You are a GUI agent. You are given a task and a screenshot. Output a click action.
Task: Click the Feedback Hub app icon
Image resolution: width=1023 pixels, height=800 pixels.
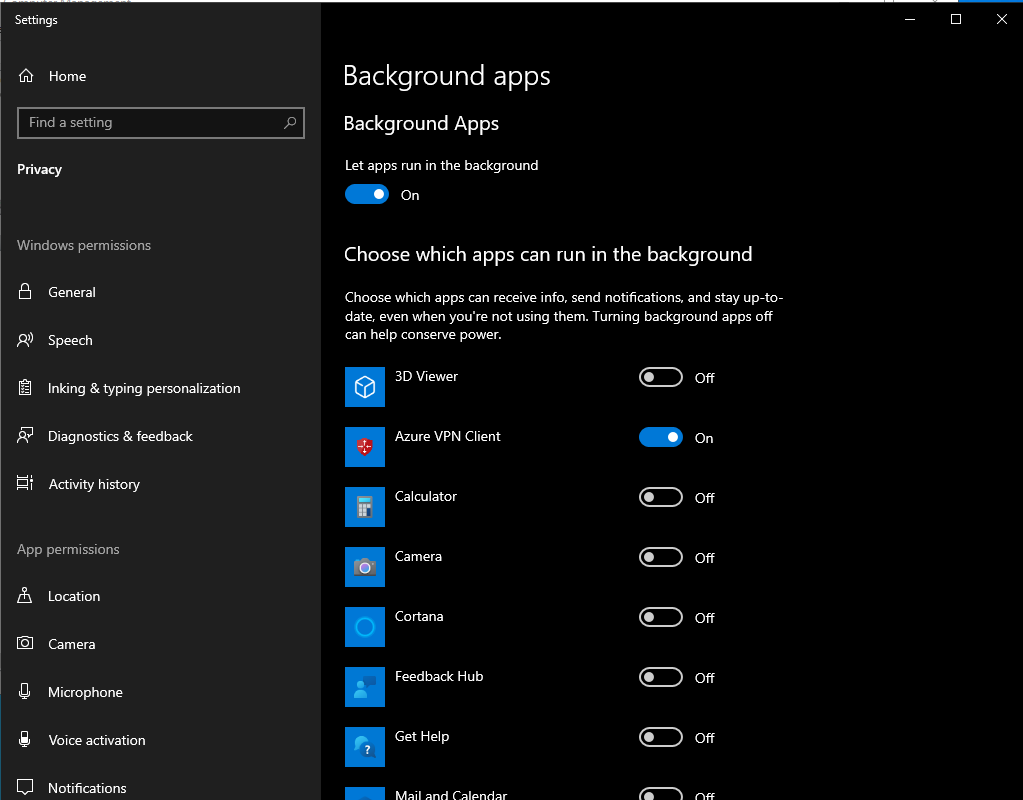(365, 687)
